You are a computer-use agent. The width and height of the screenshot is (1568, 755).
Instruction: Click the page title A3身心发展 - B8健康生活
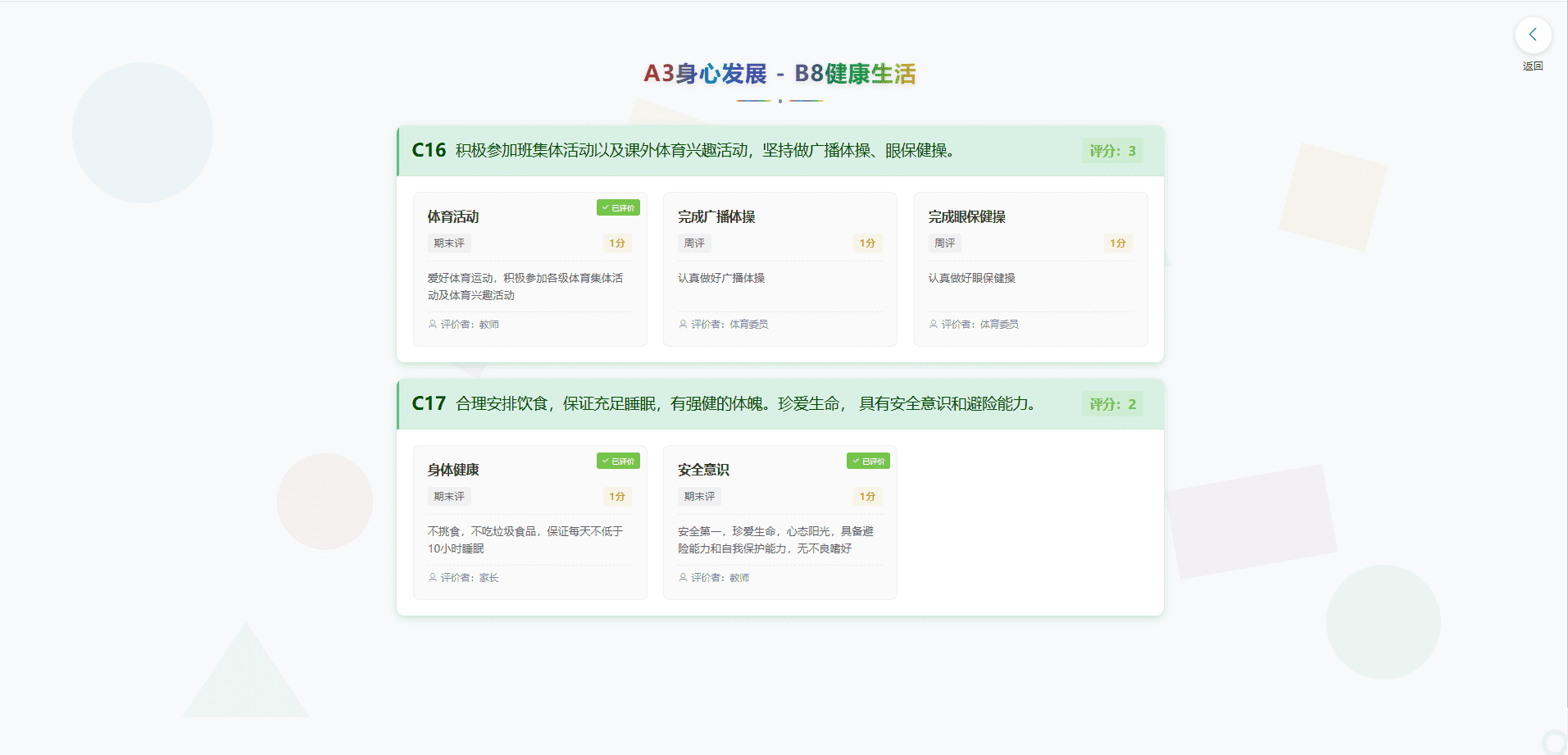tap(779, 75)
